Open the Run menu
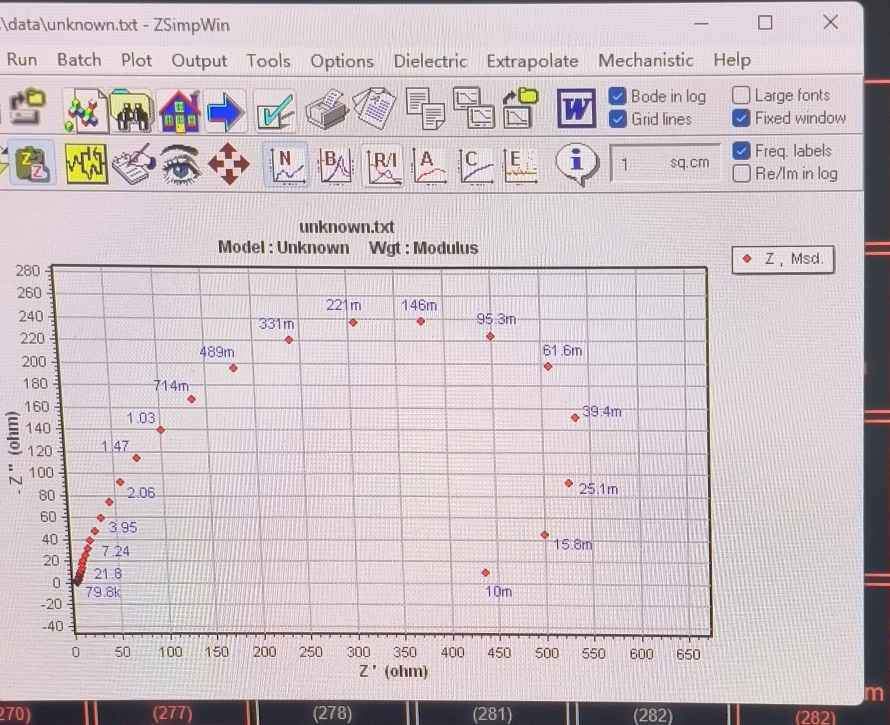Image resolution: width=890 pixels, height=725 pixels. (x=22, y=60)
